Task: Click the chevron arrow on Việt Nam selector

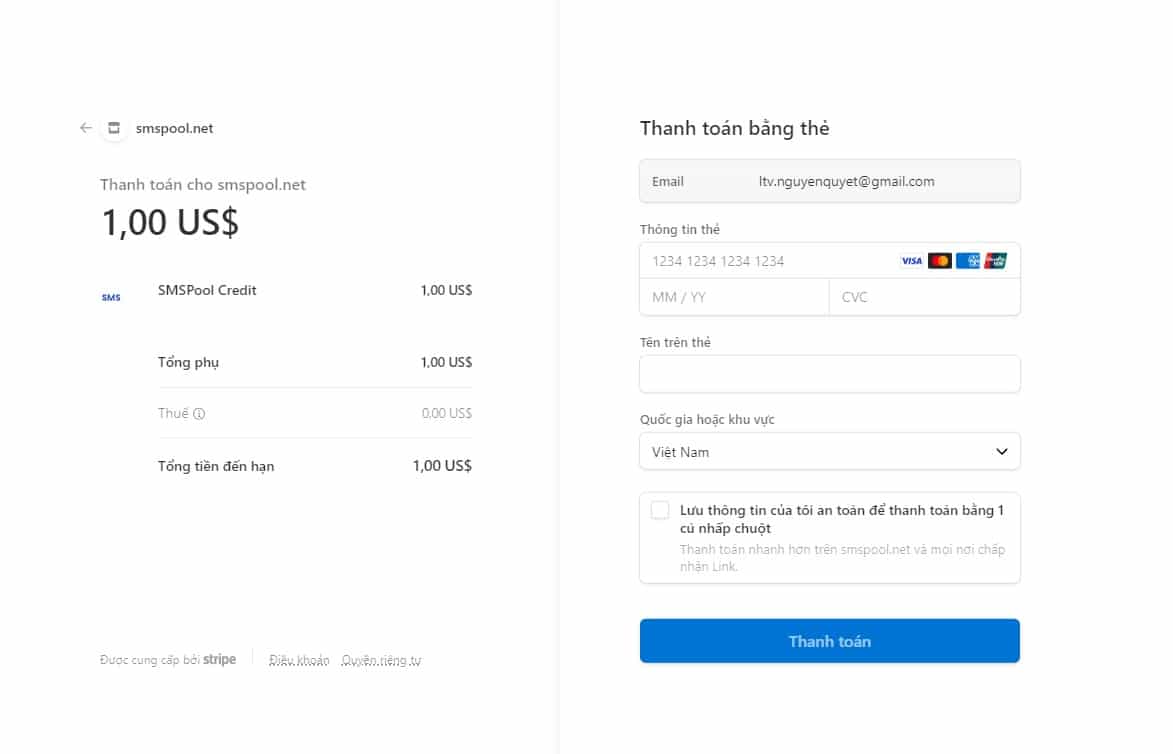Action: pos(1002,452)
